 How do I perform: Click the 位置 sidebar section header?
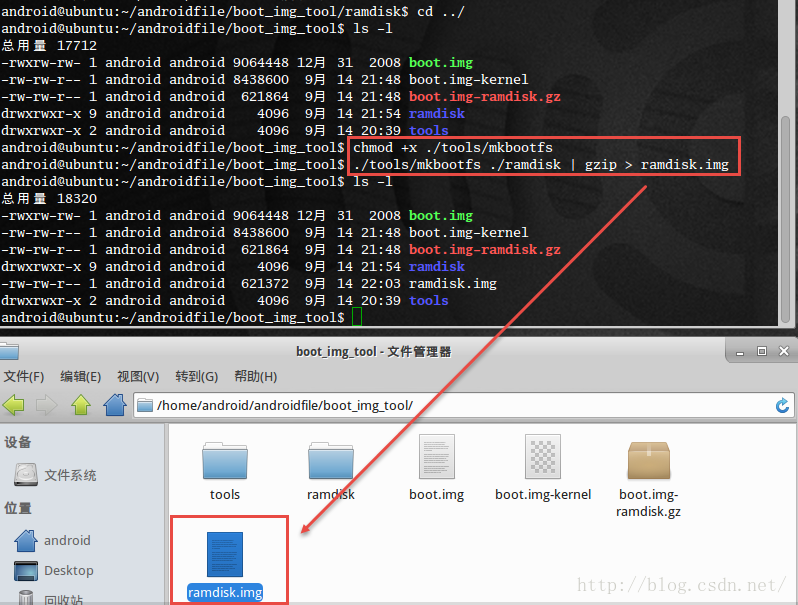point(18,508)
